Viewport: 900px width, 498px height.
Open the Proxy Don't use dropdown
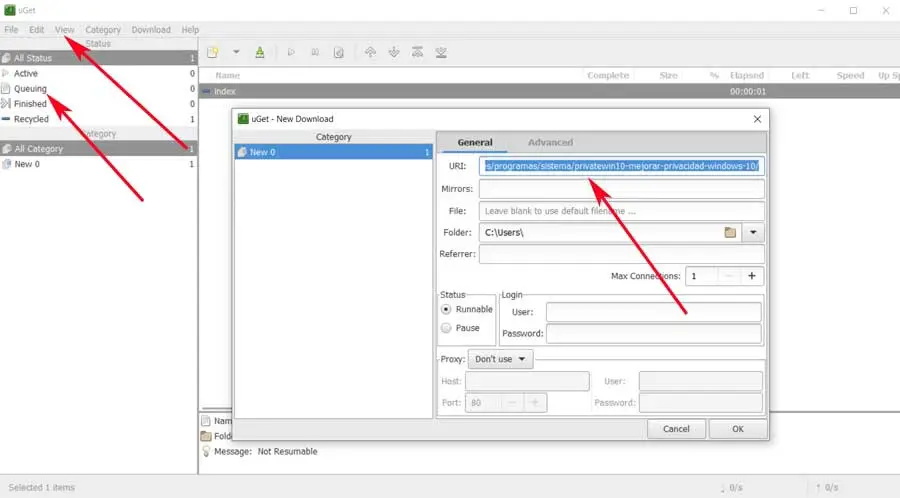pos(500,359)
